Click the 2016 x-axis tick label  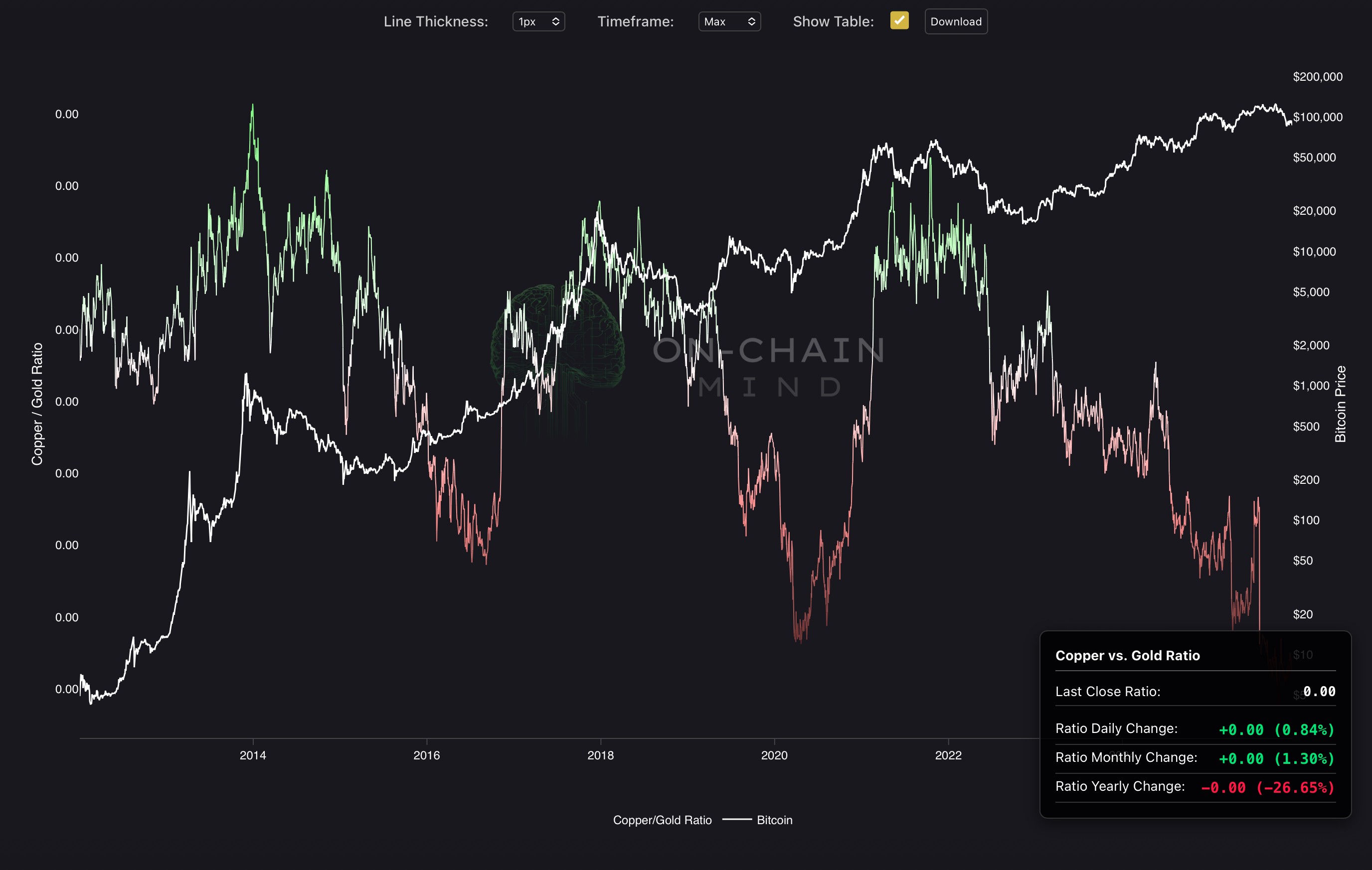click(426, 755)
